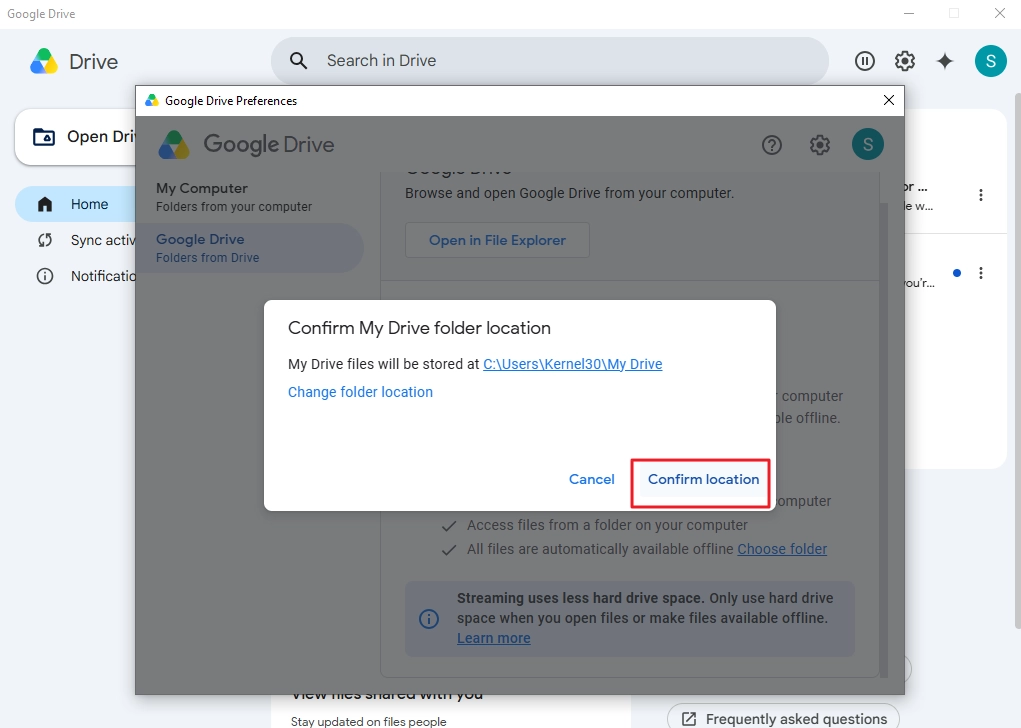The height and width of the screenshot is (728, 1021).
Task: Click the info icon in streaming notice
Action: [x=428, y=619]
